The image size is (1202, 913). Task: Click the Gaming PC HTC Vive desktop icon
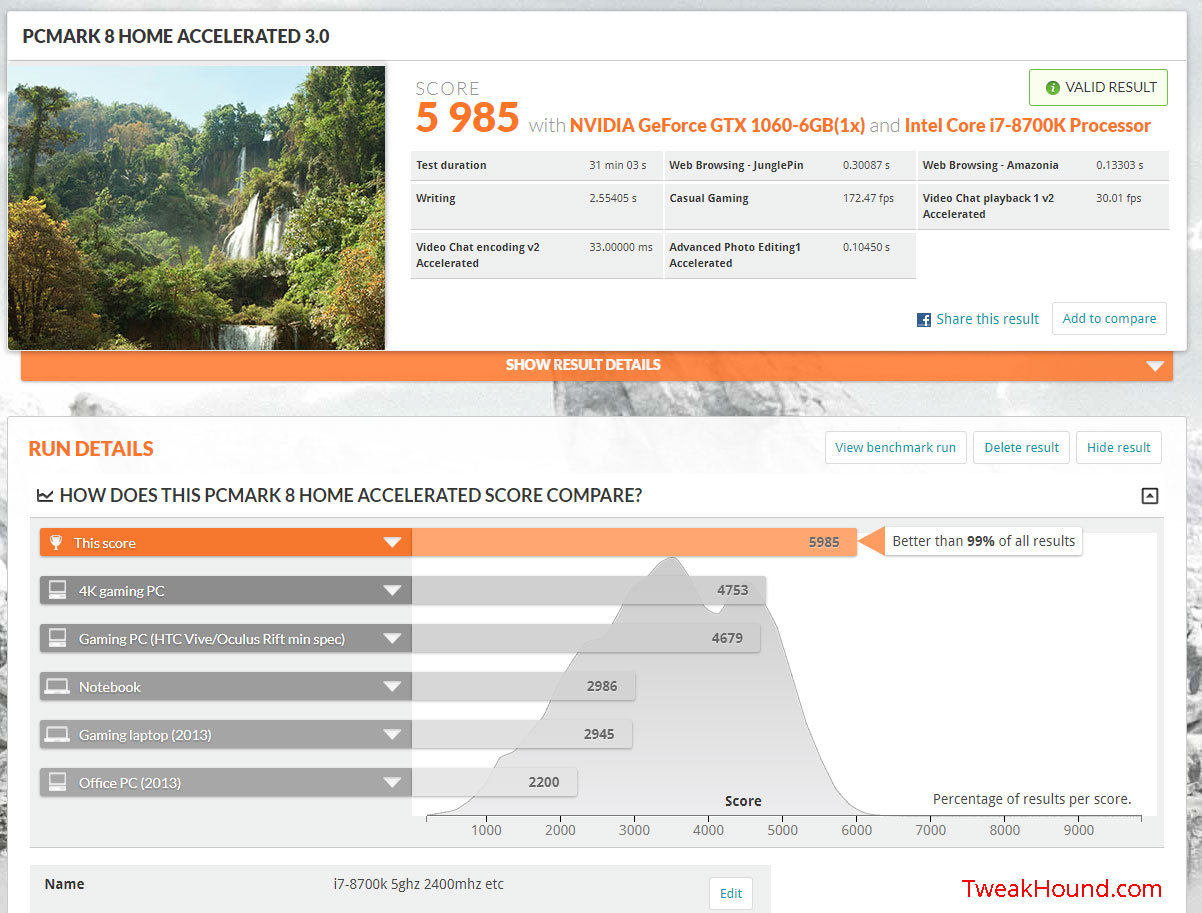pyautogui.click(x=58, y=638)
